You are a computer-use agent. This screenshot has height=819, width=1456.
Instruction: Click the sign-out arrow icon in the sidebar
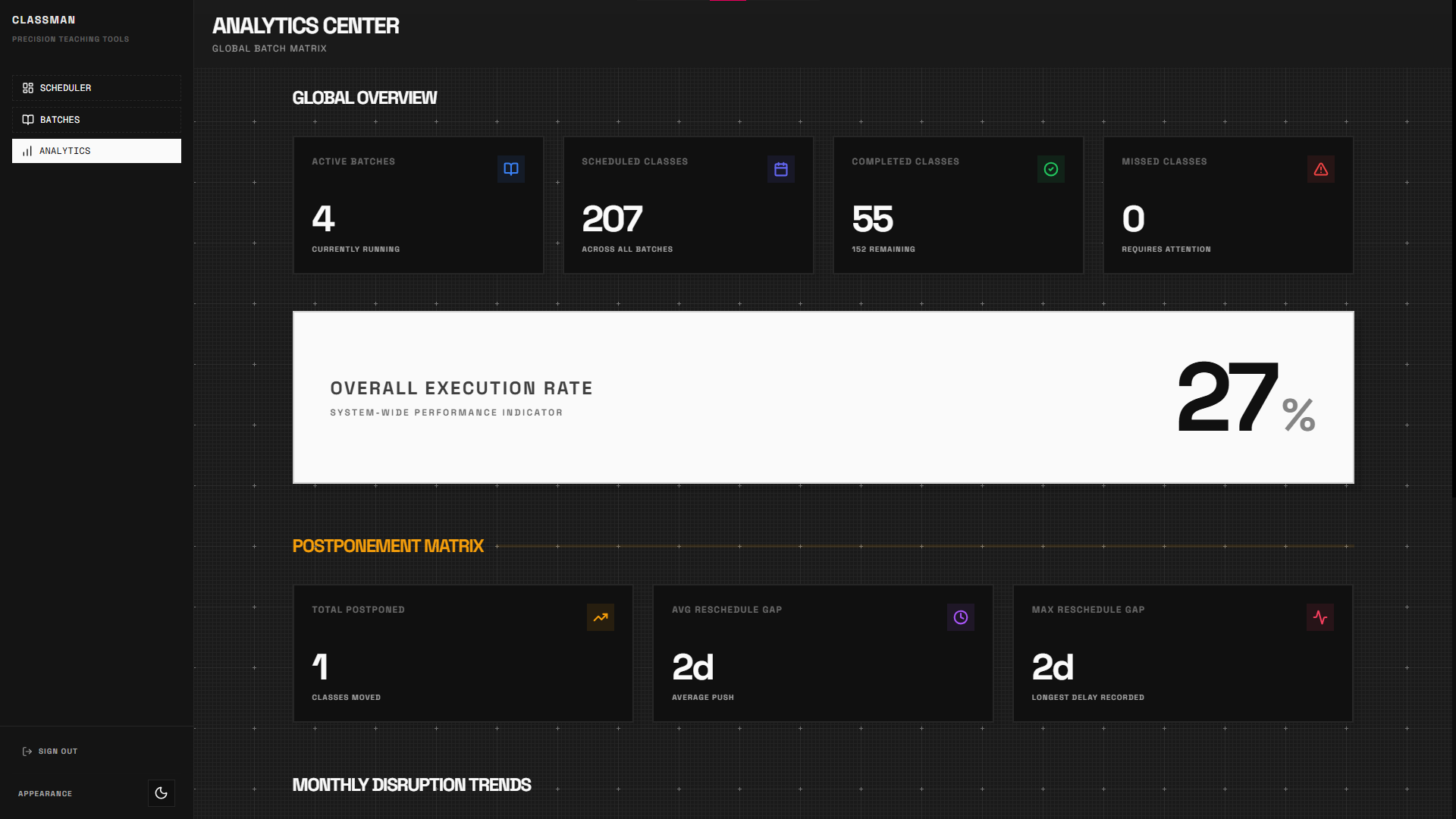[27, 751]
